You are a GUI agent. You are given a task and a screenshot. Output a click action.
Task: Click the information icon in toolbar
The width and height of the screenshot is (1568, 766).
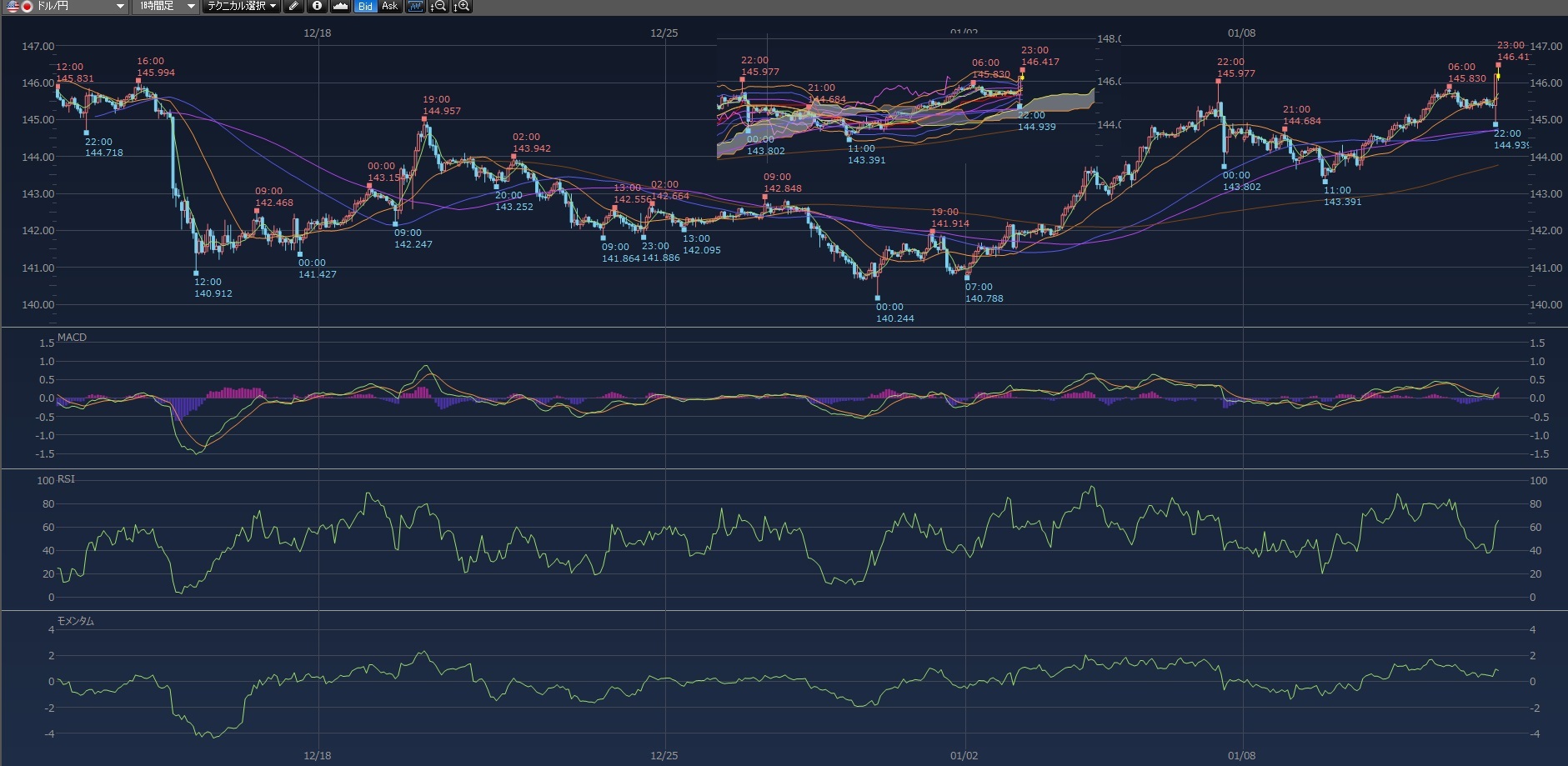(317, 6)
